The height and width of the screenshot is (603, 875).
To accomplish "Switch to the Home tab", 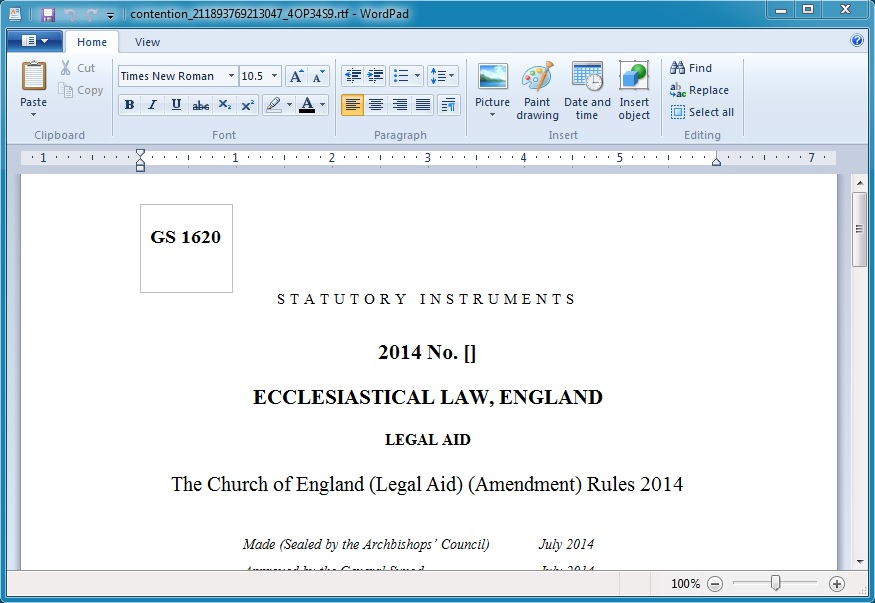I will click(x=92, y=42).
